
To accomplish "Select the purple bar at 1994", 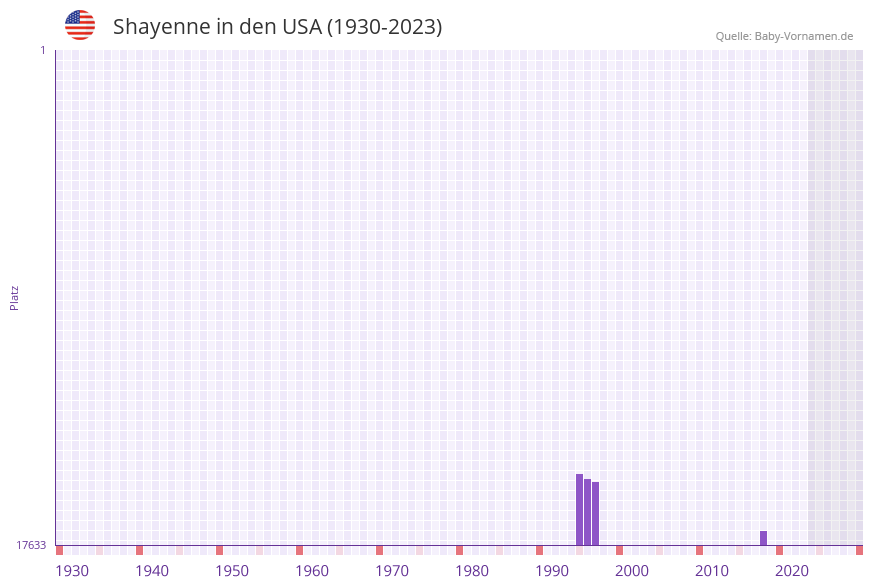I will (579, 505).
